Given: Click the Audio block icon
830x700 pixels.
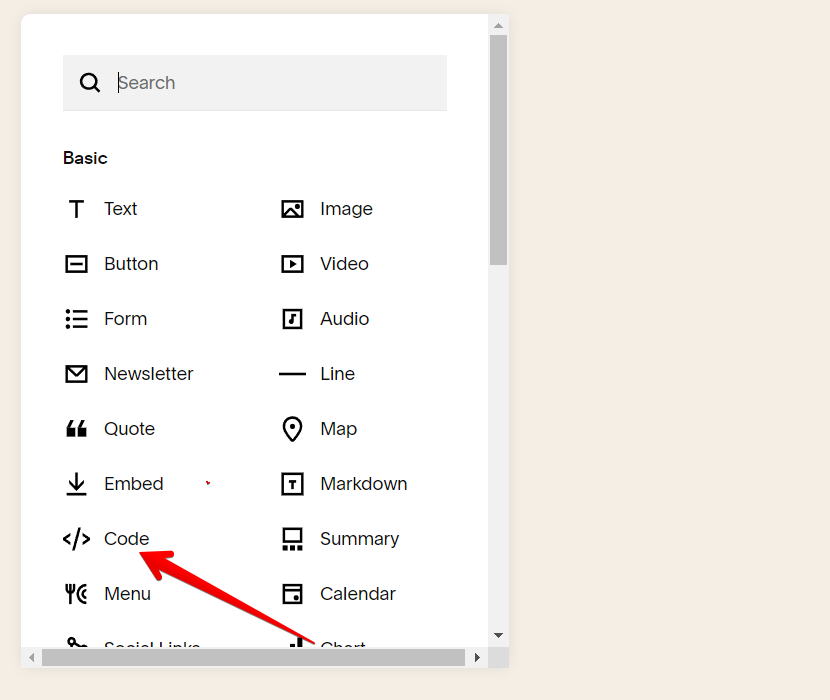Looking at the screenshot, I should click(292, 319).
